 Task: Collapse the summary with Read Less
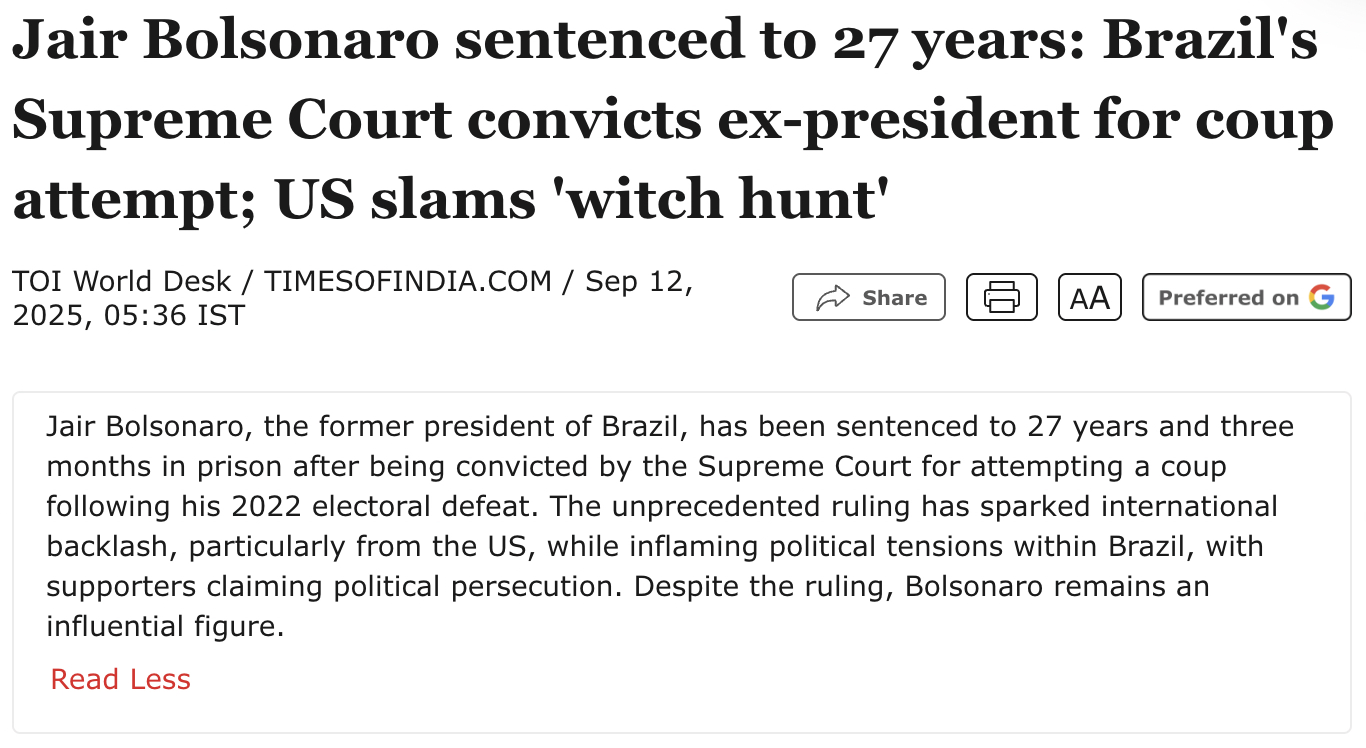point(121,680)
